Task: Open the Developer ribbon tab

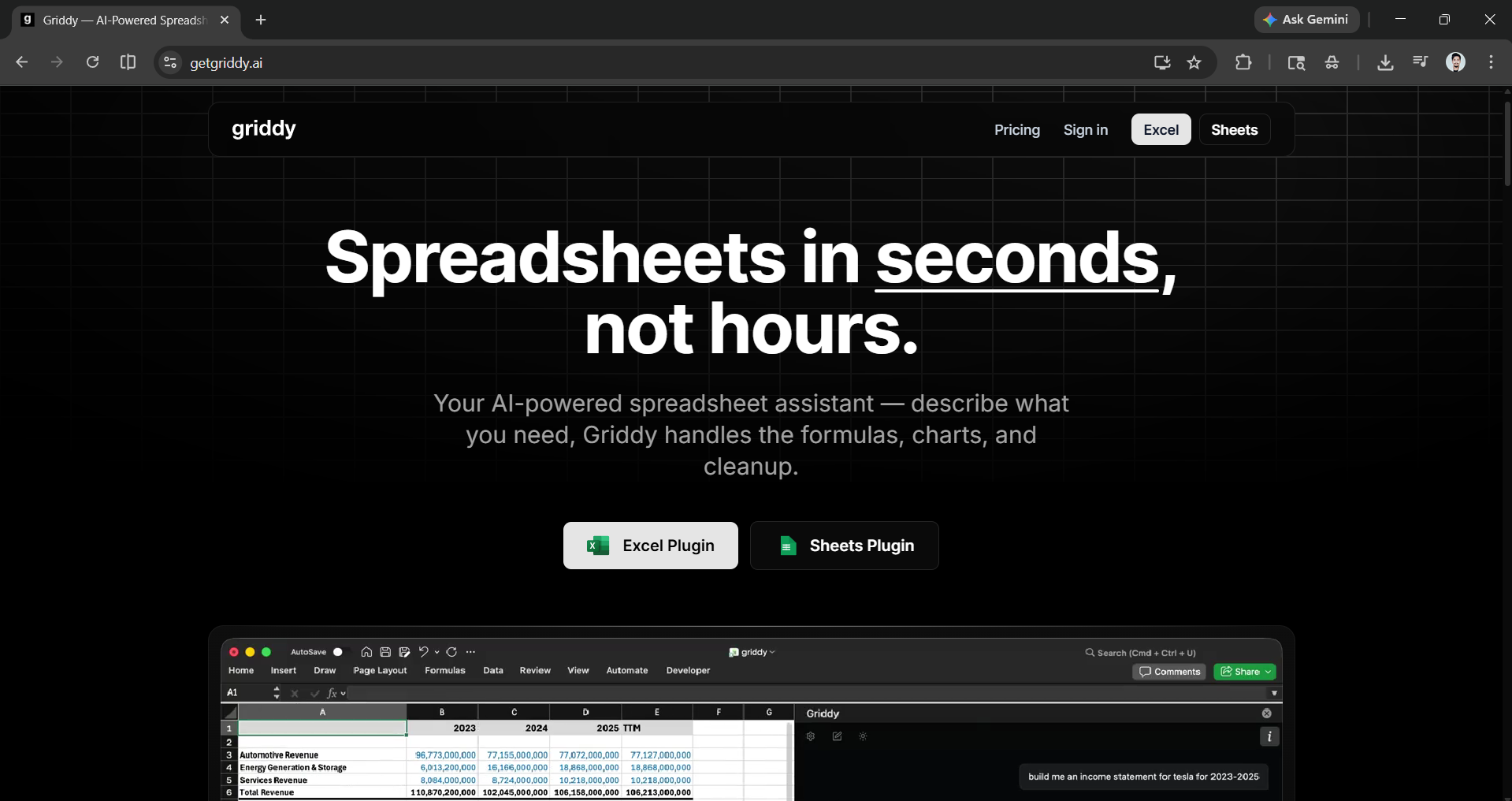Action: coord(688,671)
